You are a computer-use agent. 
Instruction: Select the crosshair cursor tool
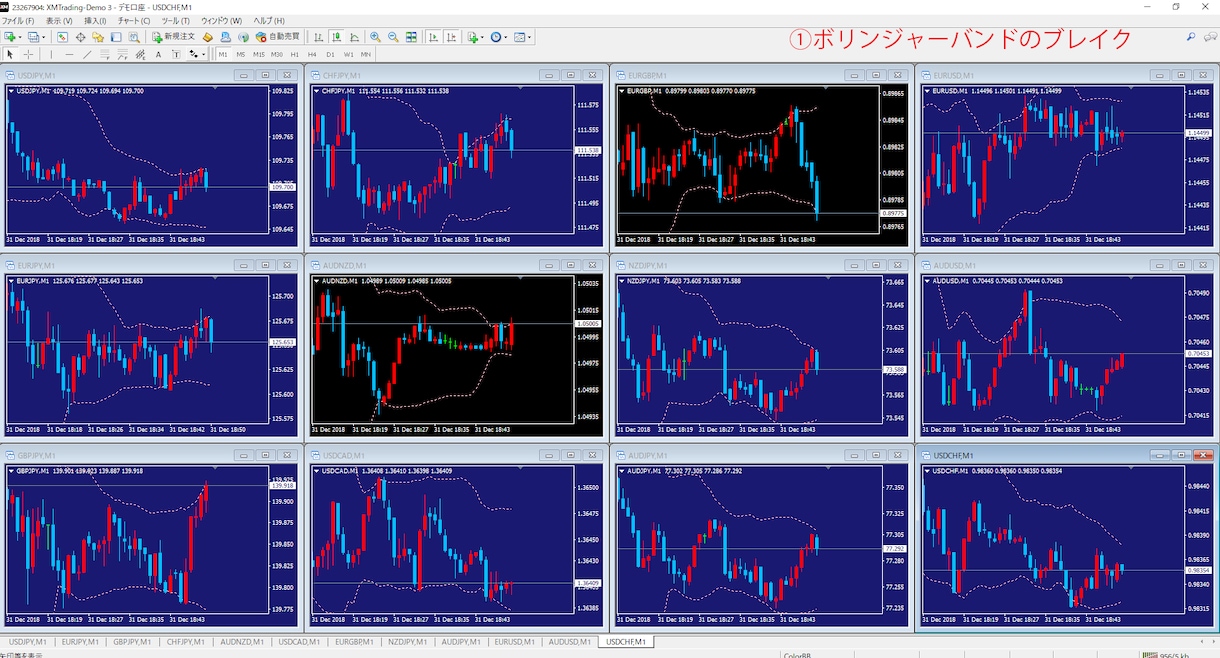tap(28, 54)
